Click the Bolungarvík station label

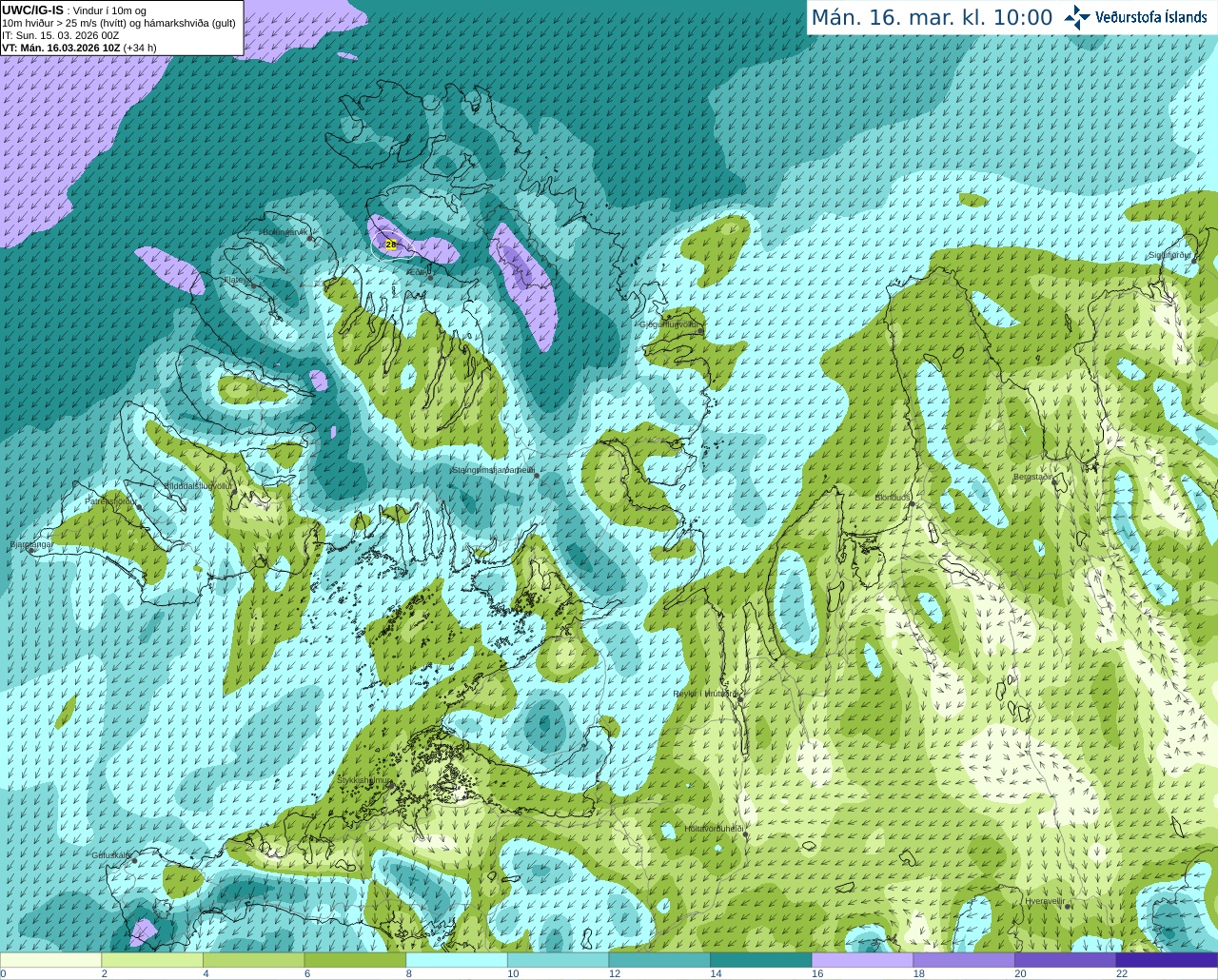coord(285,232)
